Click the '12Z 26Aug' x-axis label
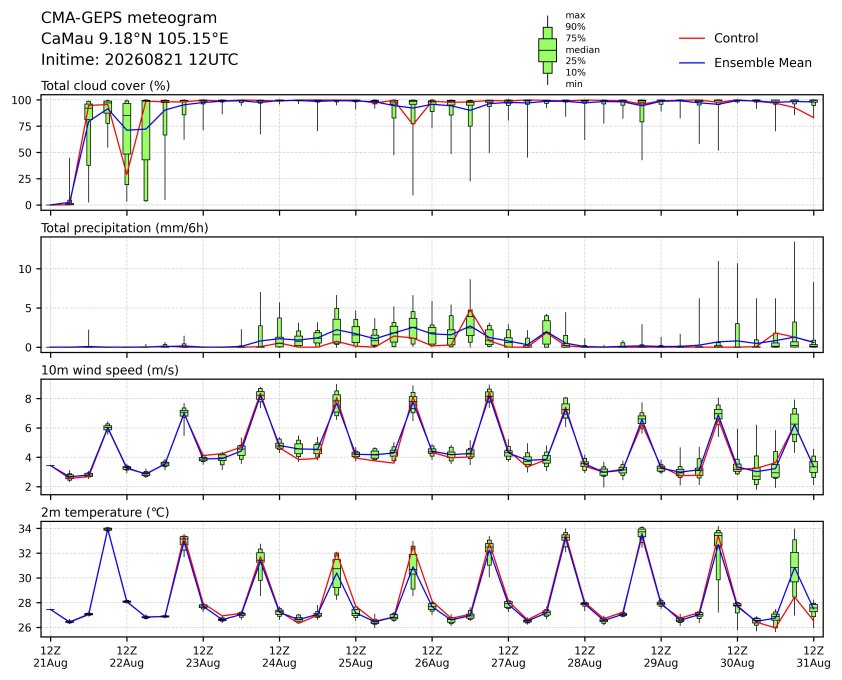Viewport: 842px width, 680px height. 432,657
